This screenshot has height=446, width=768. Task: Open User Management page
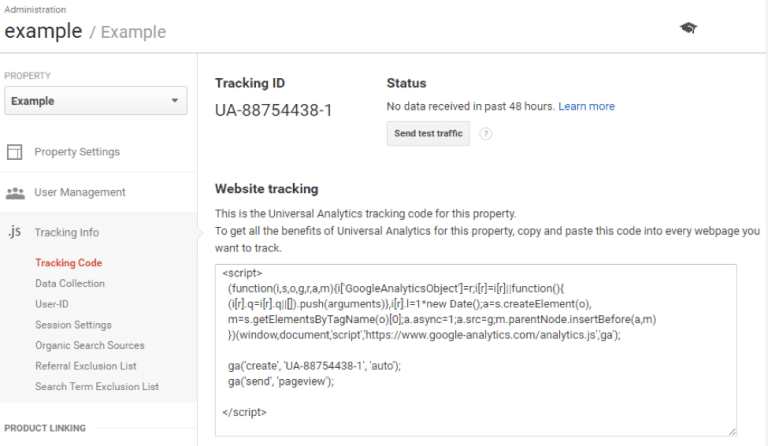point(80,192)
